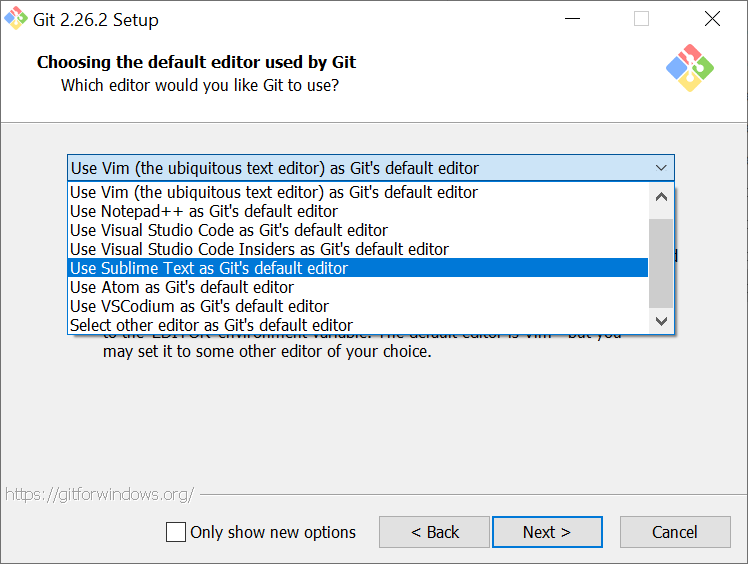Select Visual Studio Code Insiders option
The image size is (748, 564).
click(358, 249)
